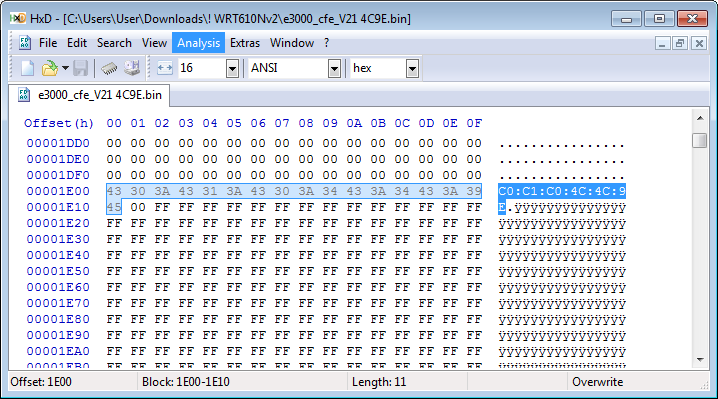Open the hex offset base dropdown
The height and width of the screenshot is (399, 718).
(x=413, y=69)
